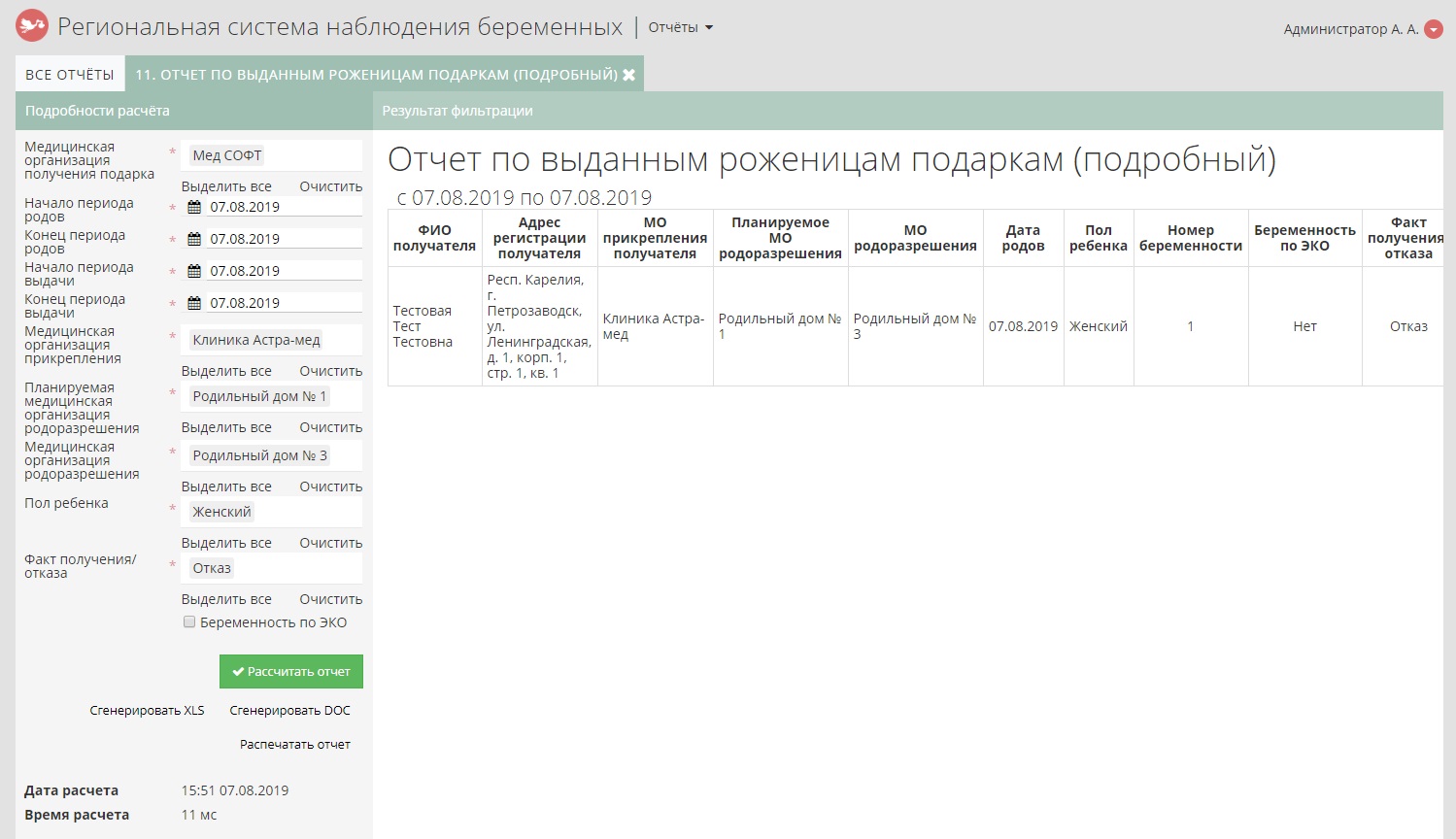This screenshot has height=839, width=1456.
Task: Click Выделить все under Родильный дом № 1
Action: (x=226, y=427)
